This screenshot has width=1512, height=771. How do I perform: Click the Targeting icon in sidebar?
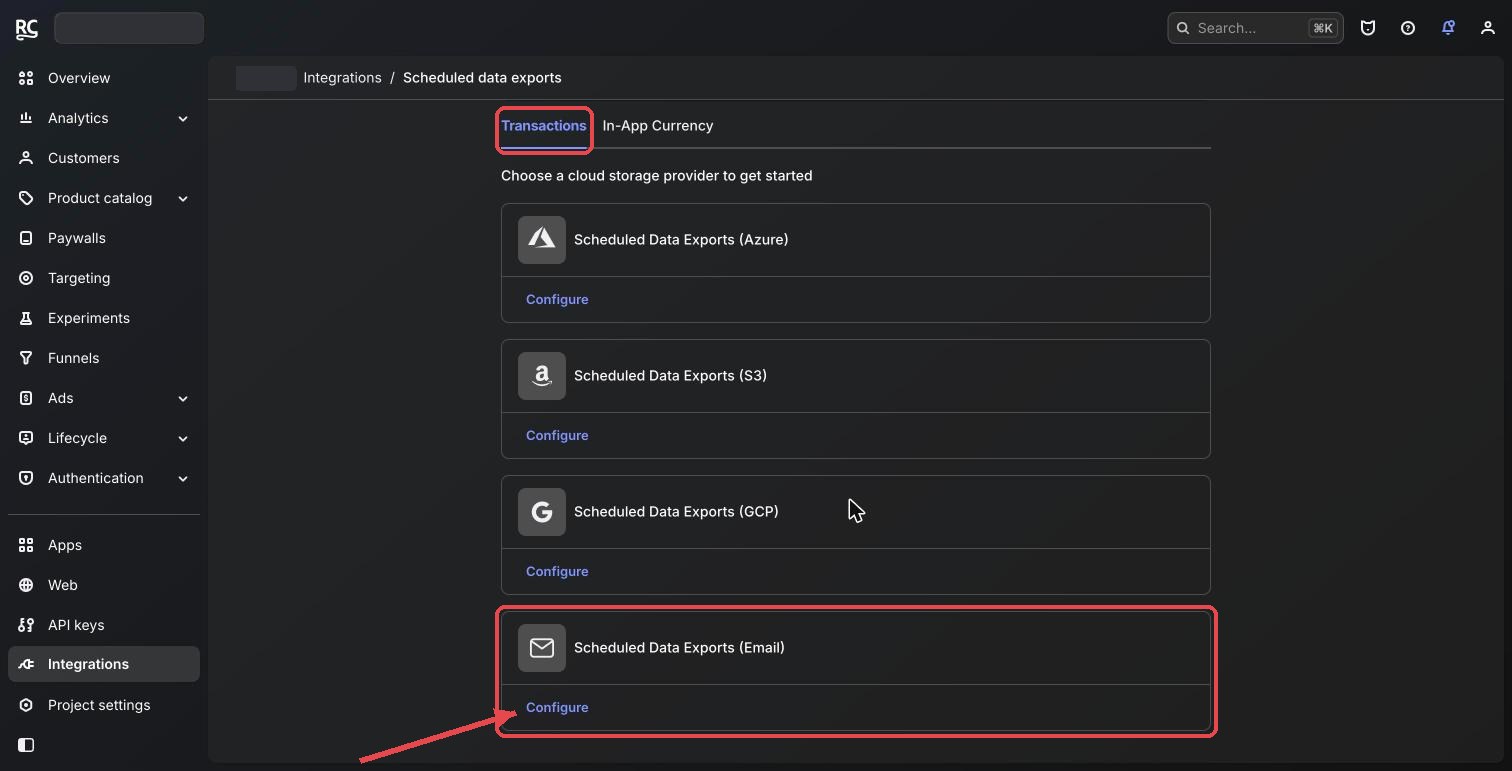tap(26, 278)
